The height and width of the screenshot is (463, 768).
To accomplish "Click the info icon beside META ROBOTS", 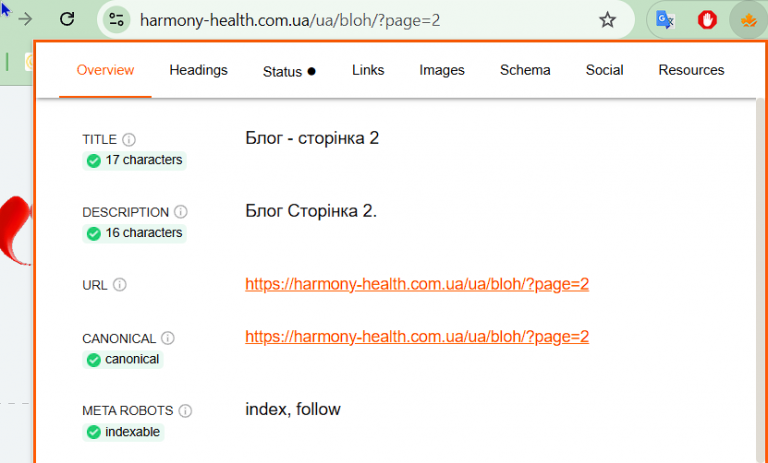I will 185,411.
